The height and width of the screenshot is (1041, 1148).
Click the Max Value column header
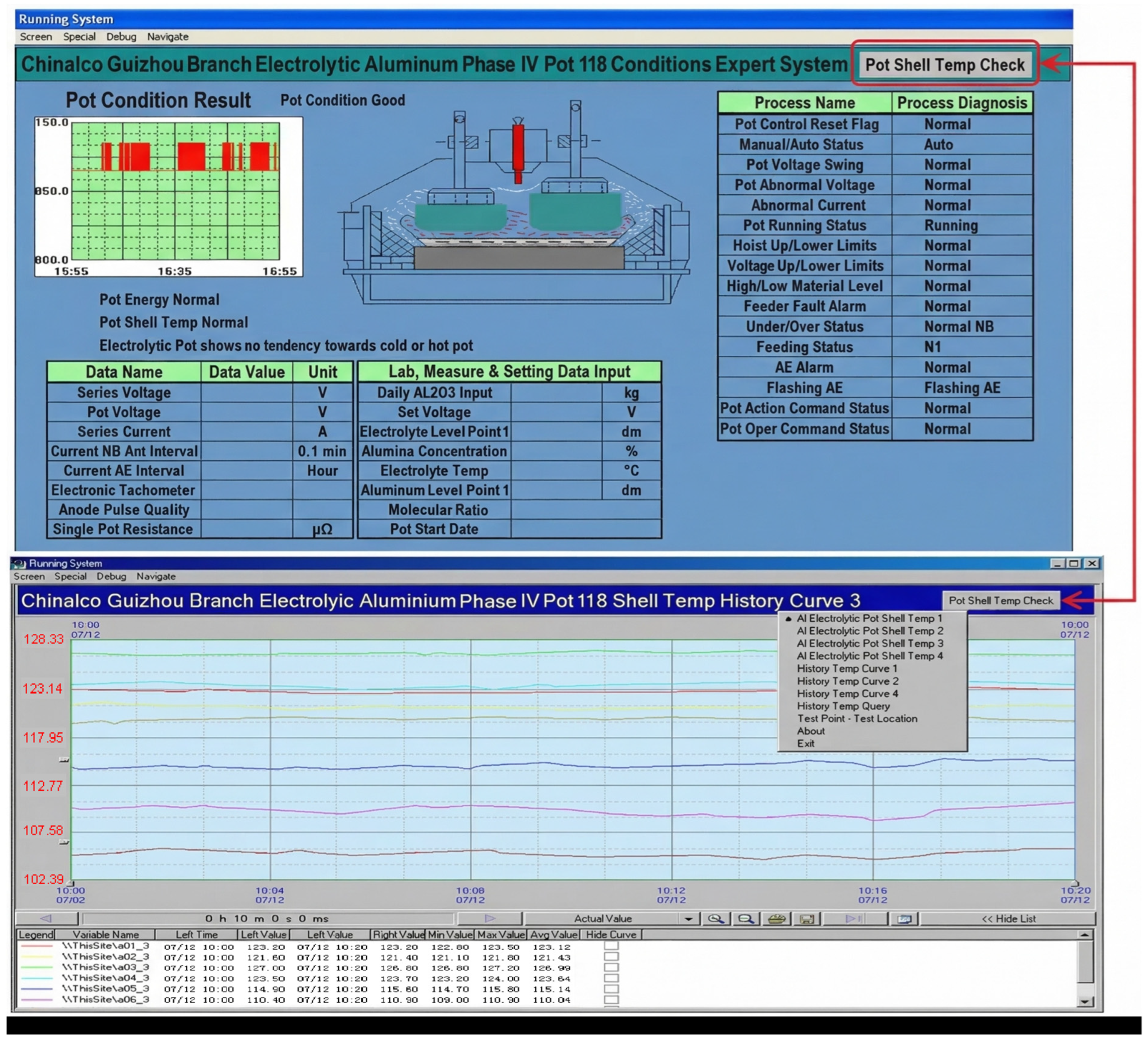[501, 935]
